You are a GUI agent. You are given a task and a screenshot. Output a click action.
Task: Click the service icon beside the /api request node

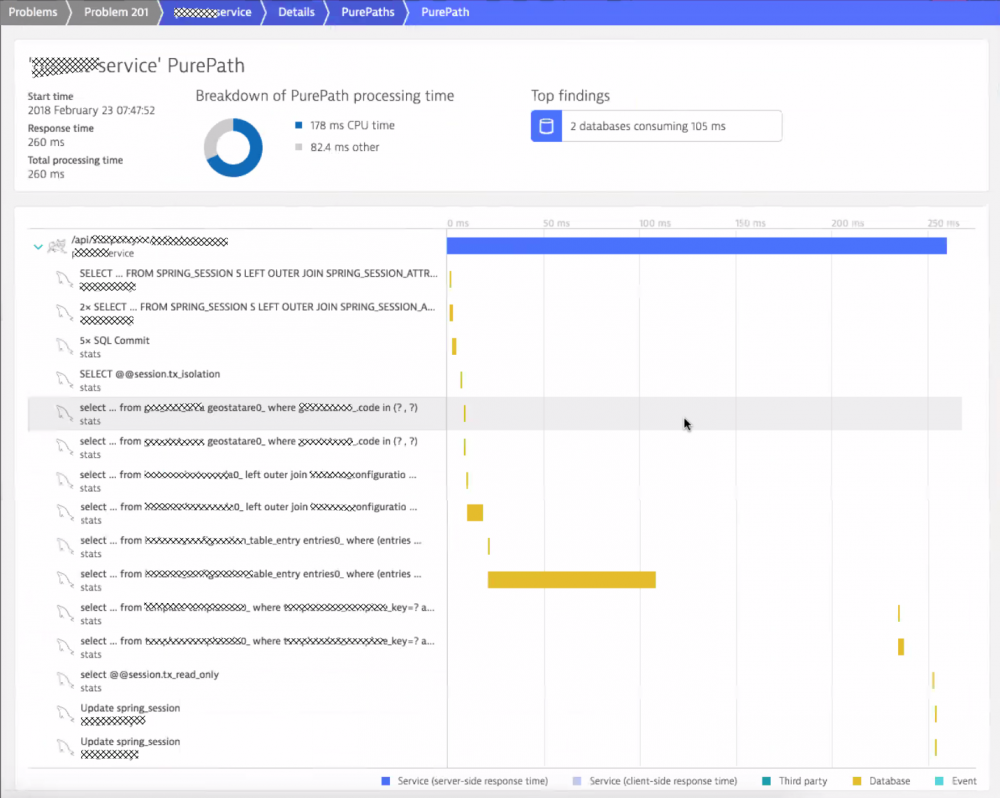pos(59,246)
